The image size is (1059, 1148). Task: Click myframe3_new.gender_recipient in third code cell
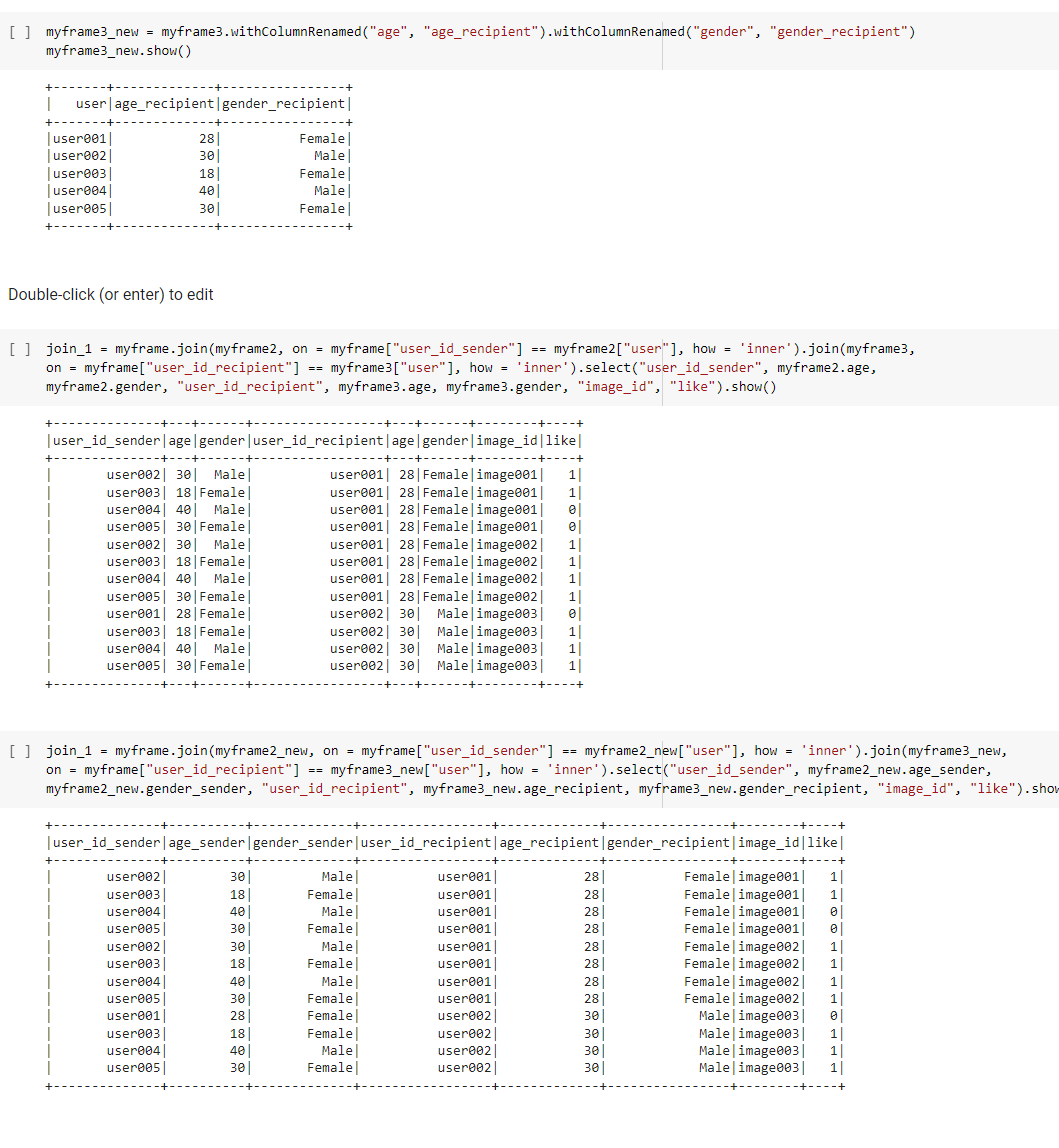point(750,789)
